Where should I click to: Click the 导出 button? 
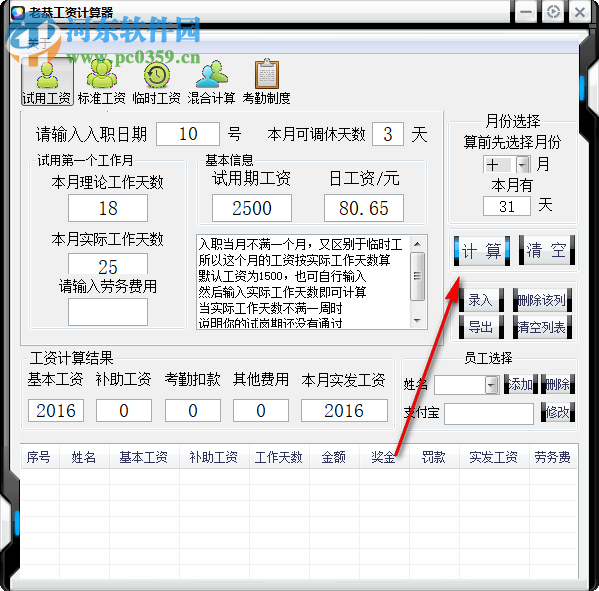pyautogui.click(x=481, y=327)
